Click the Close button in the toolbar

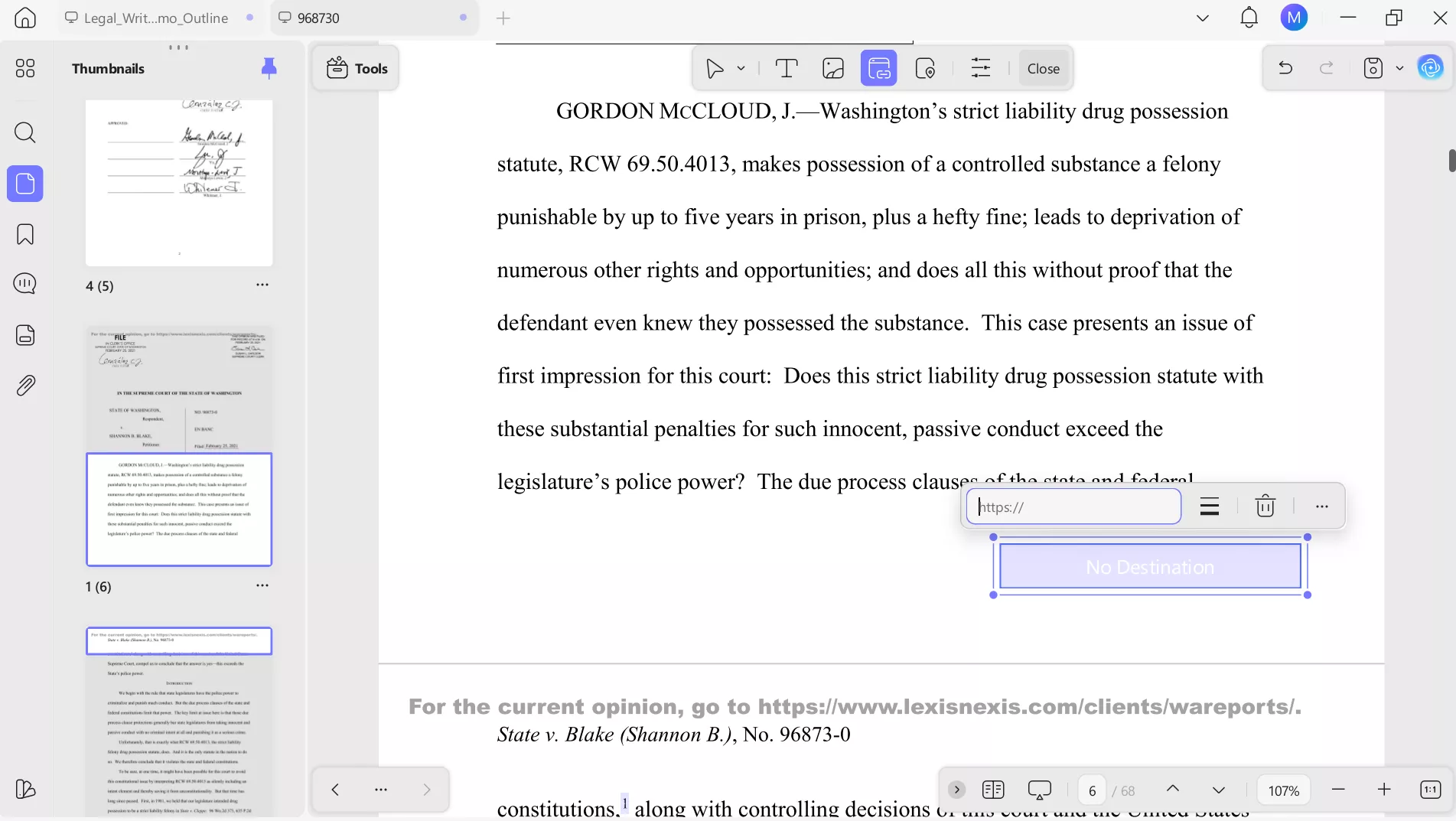point(1043,68)
